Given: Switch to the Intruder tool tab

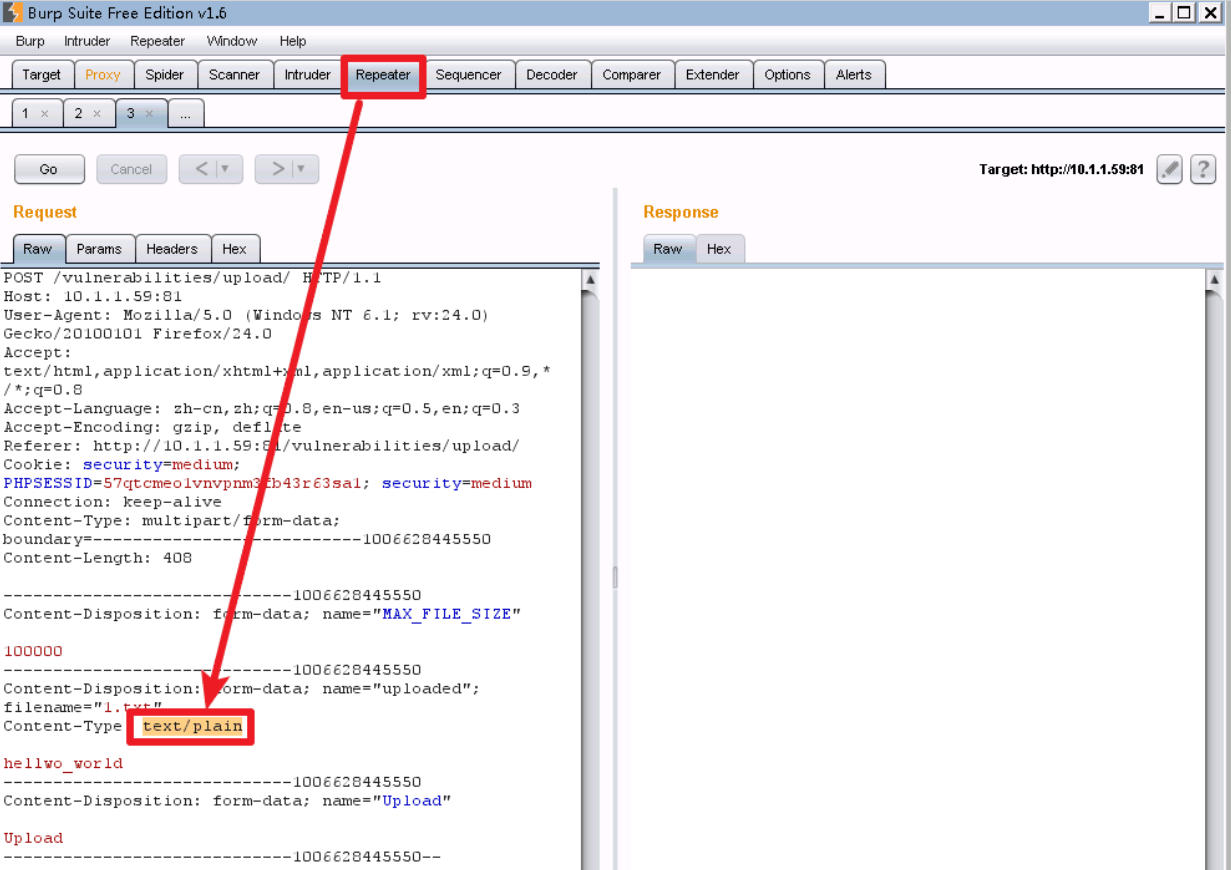Looking at the screenshot, I should coord(308,74).
